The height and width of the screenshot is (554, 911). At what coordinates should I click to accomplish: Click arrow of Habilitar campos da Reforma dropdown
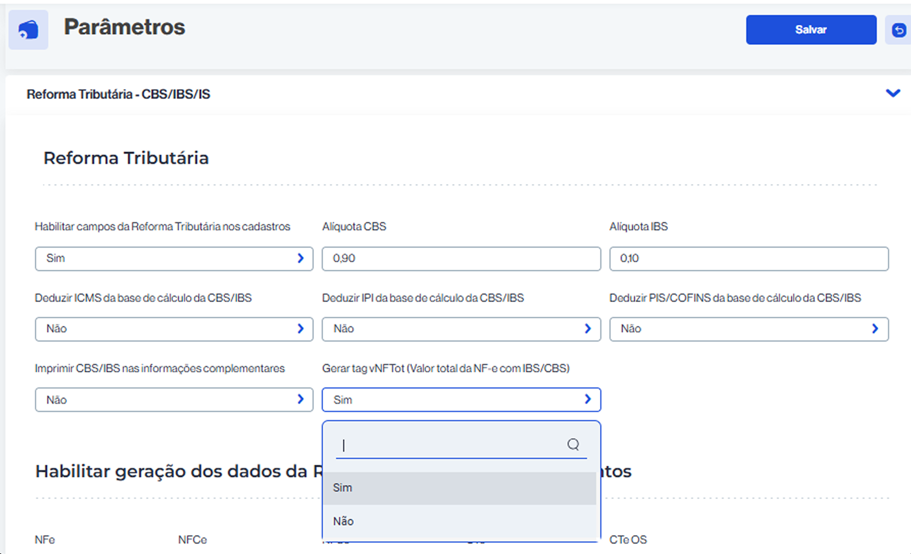300,258
